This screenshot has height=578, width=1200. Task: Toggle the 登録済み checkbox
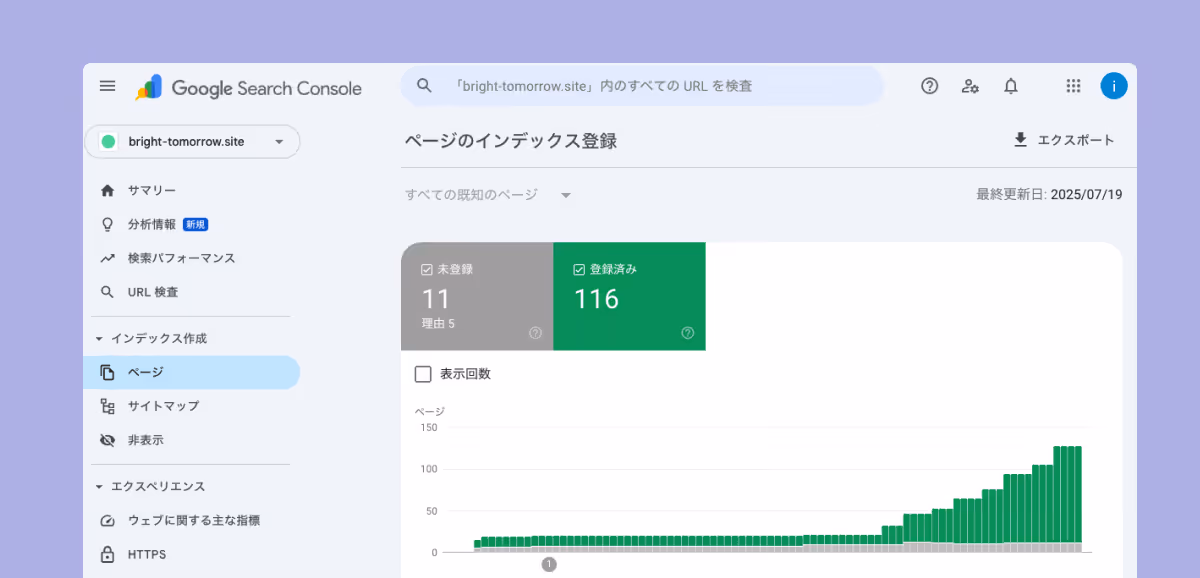point(579,269)
